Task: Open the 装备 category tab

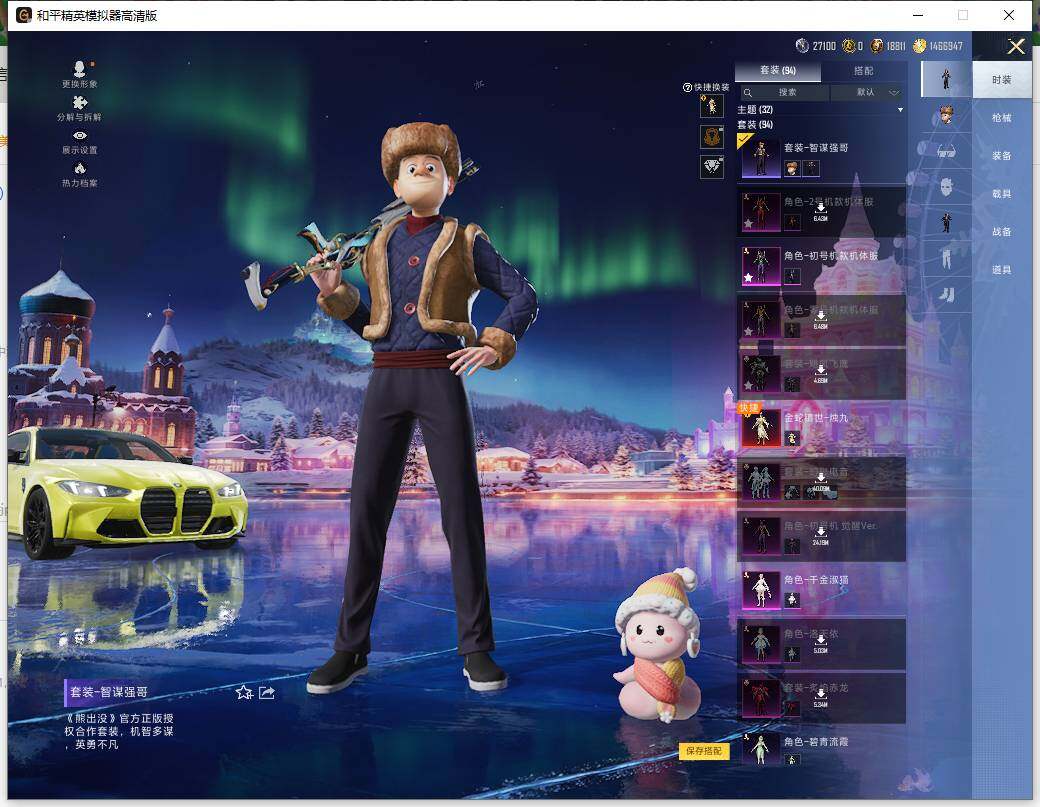Action: (1002, 155)
